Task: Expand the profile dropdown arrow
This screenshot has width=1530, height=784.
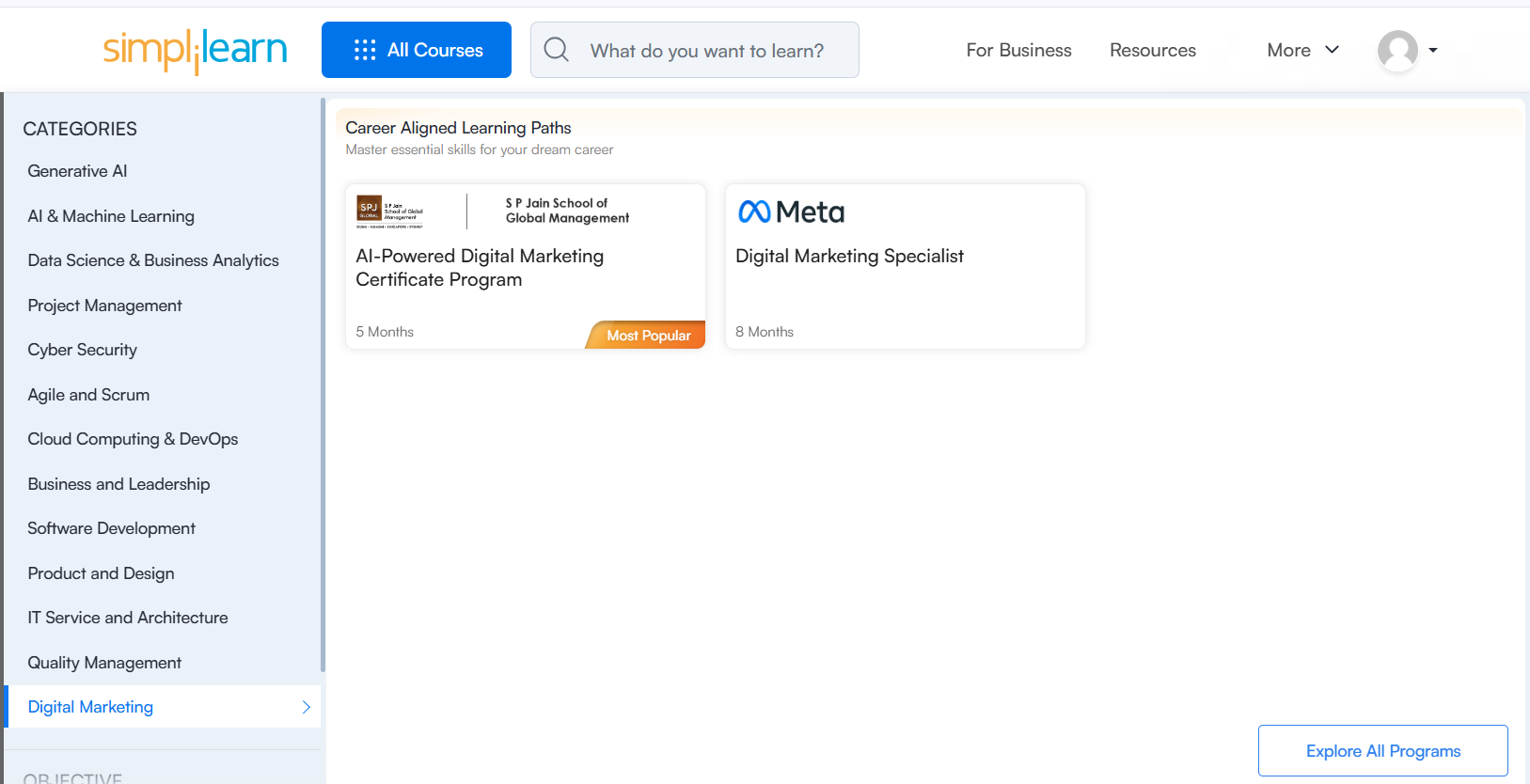Action: pyautogui.click(x=1433, y=50)
